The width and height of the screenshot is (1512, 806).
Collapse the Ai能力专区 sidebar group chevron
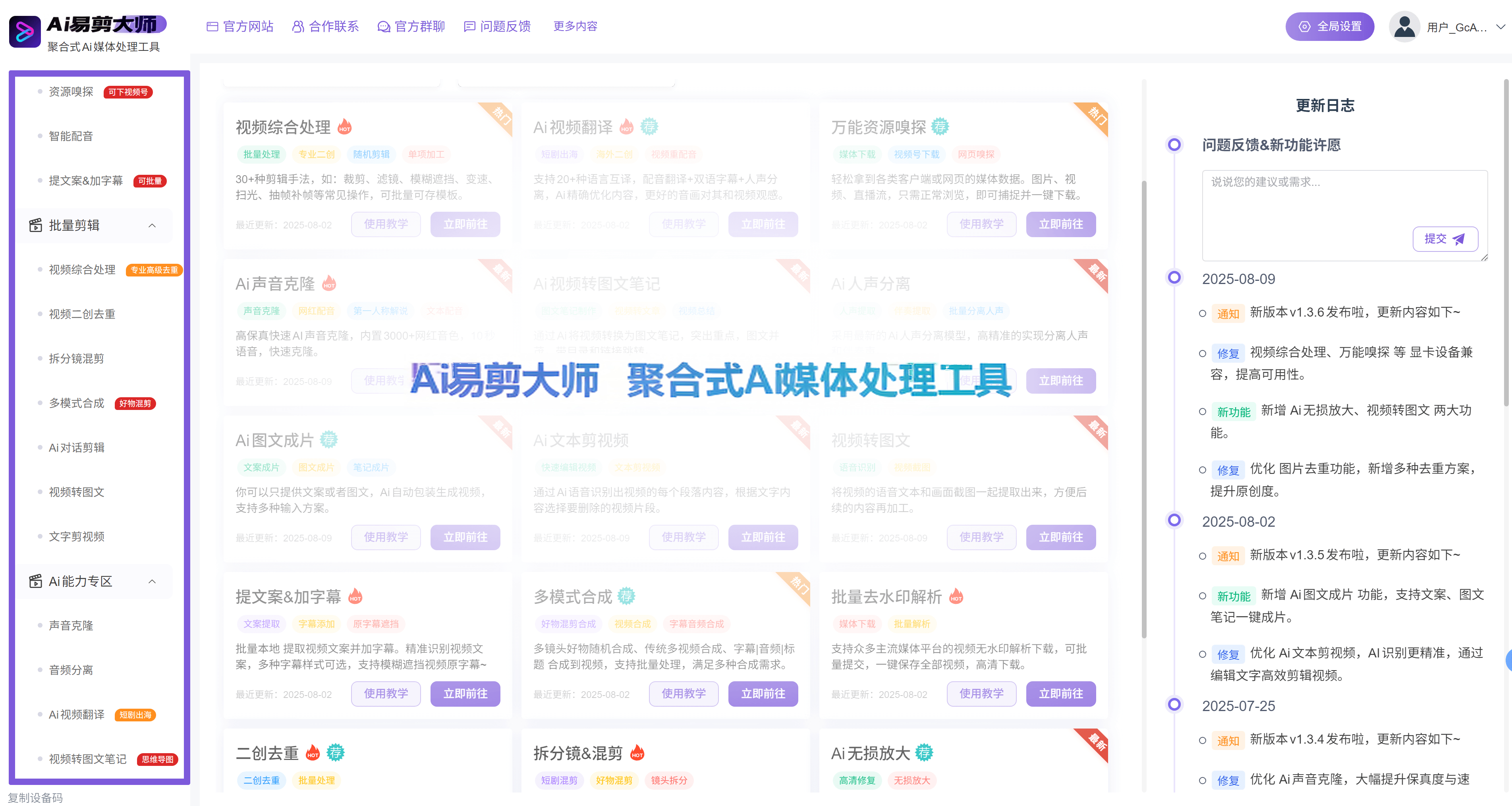(x=152, y=582)
